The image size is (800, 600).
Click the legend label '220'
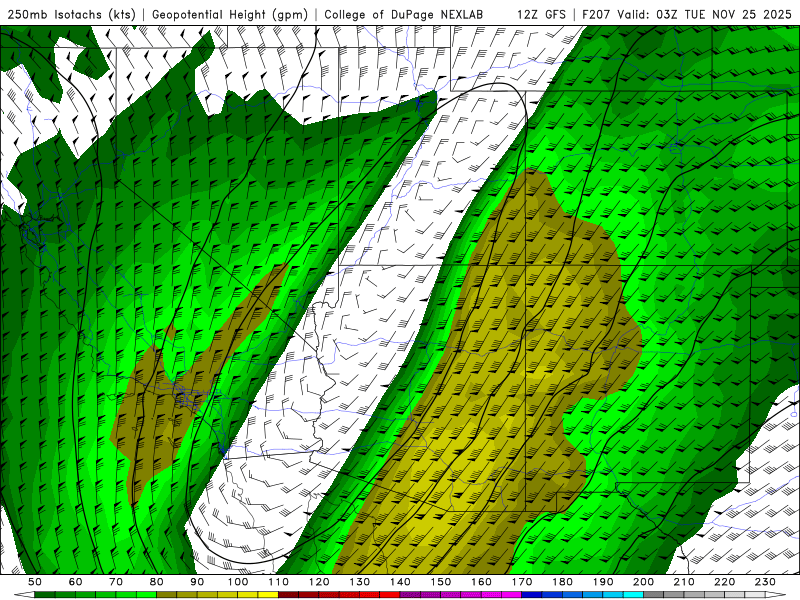725,582
